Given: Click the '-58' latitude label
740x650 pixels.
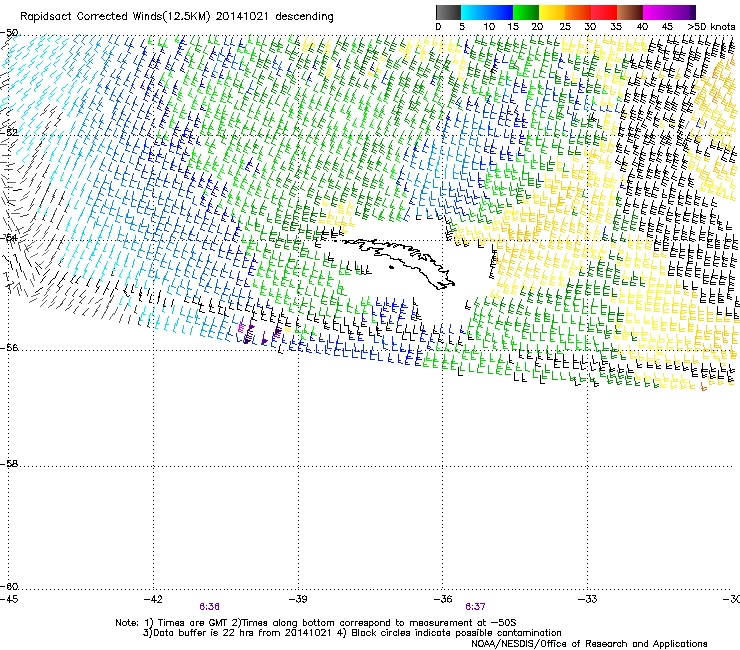Looking at the screenshot, I should pos(9,464).
